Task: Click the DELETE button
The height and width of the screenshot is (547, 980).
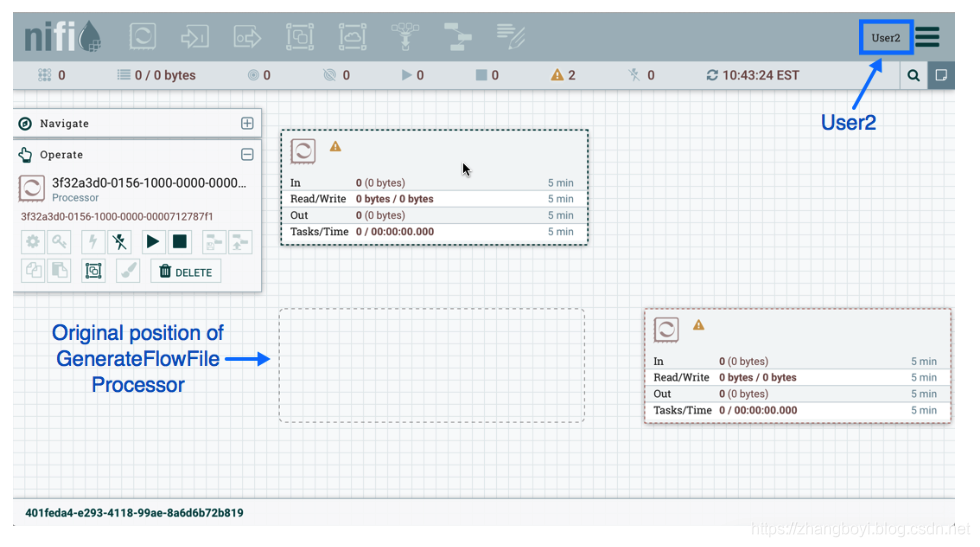Action: pos(186,271)
